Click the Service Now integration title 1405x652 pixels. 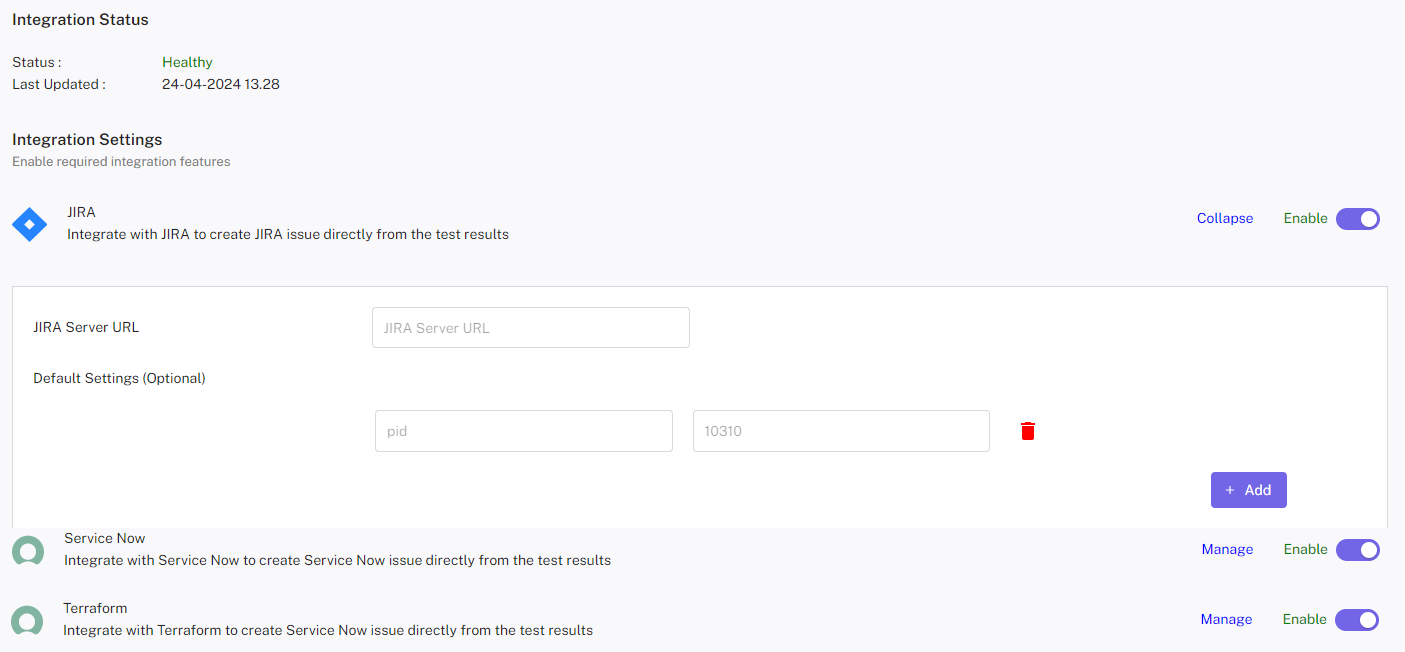click(x=105, y=538)
